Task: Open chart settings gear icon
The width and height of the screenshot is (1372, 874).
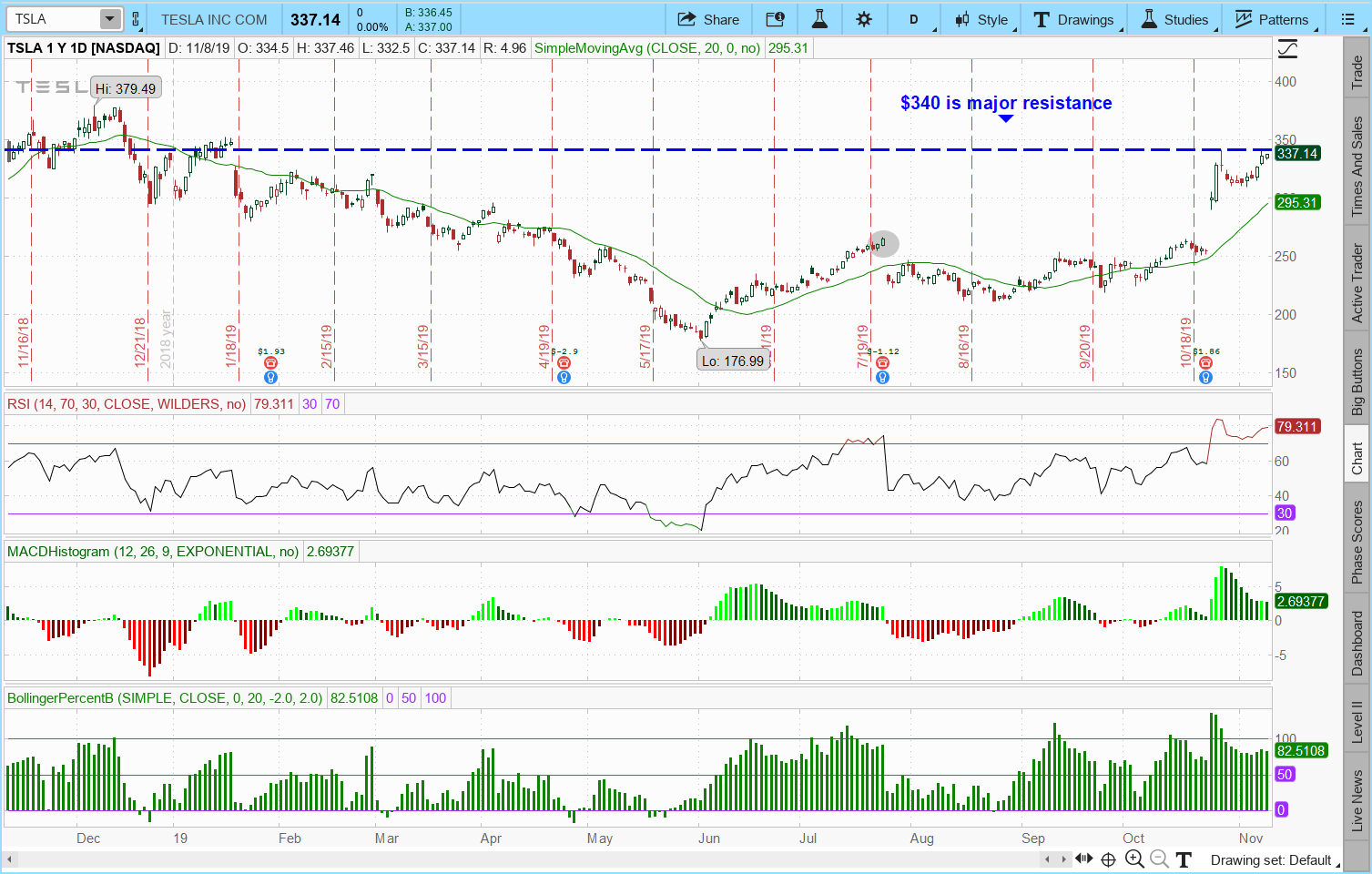Action: tap(864, 19)
